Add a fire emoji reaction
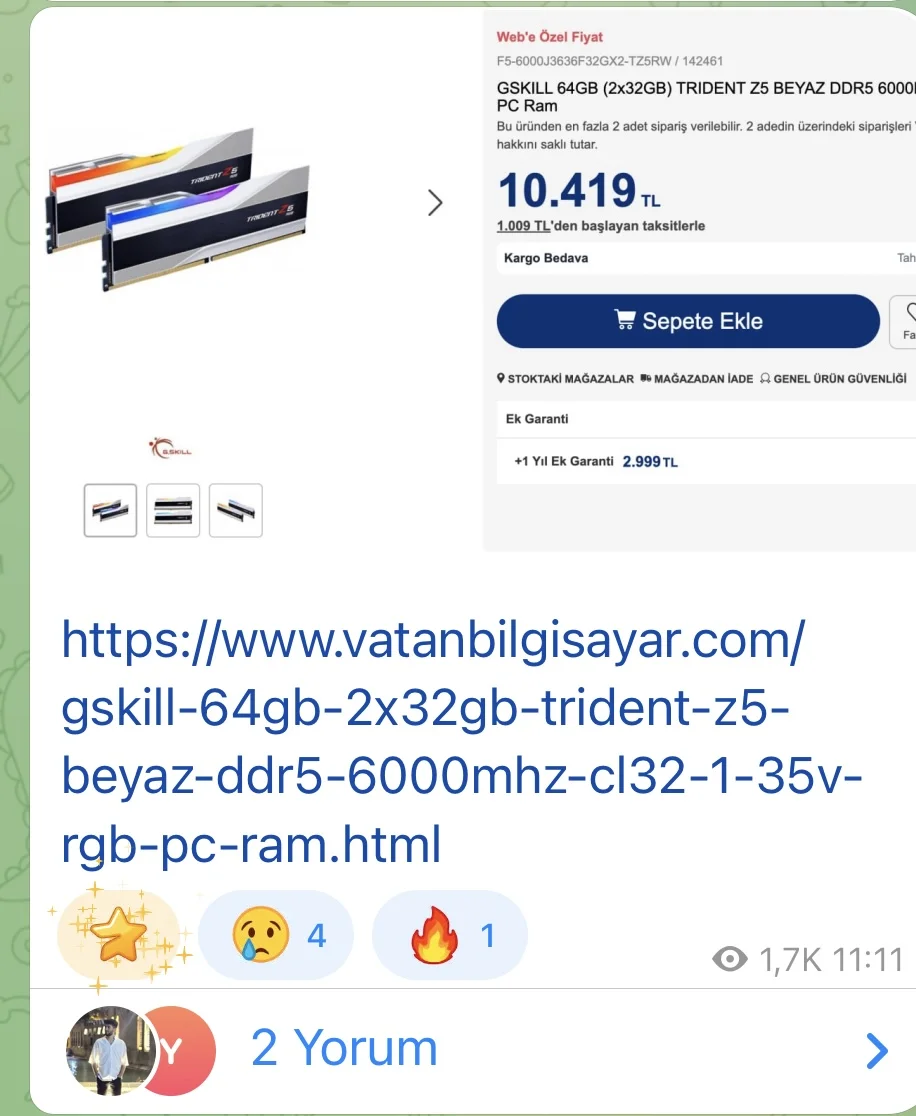This screenshot has height=1116, width=916. (x=450, y=935)
